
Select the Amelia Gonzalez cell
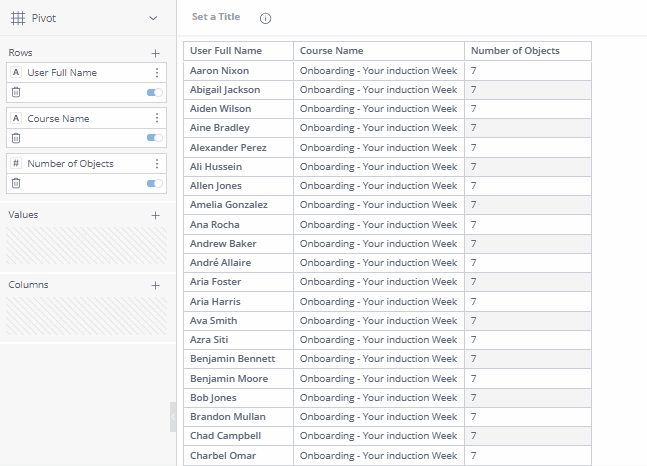pyautogui.click(x=238, y=205)
